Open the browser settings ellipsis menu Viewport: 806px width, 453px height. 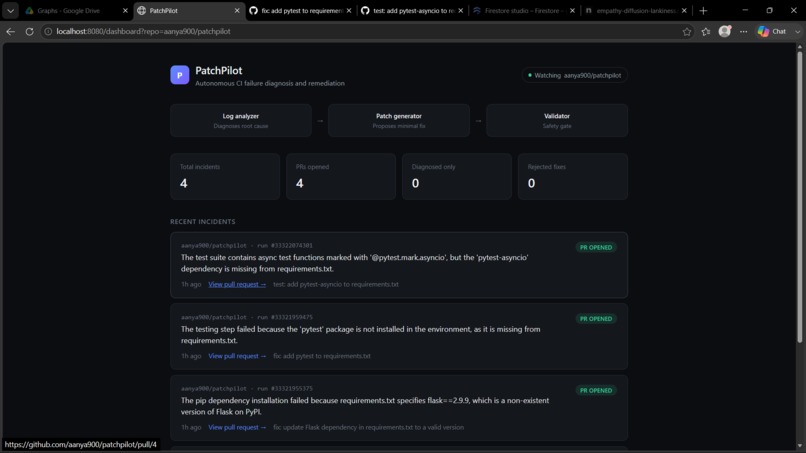[743, 31]
